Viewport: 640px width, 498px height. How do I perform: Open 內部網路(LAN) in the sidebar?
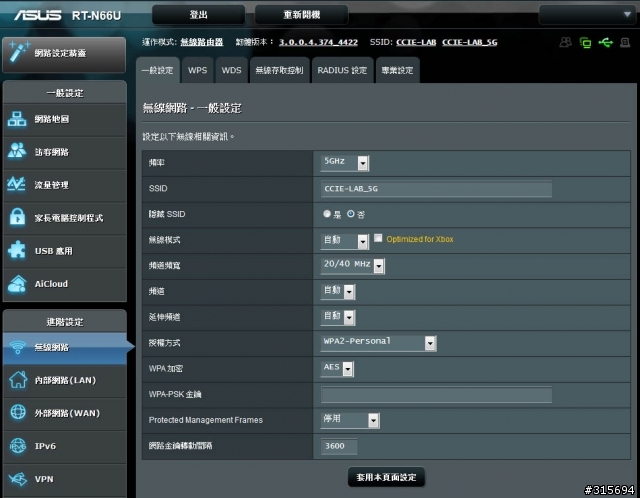click(65, 380)
